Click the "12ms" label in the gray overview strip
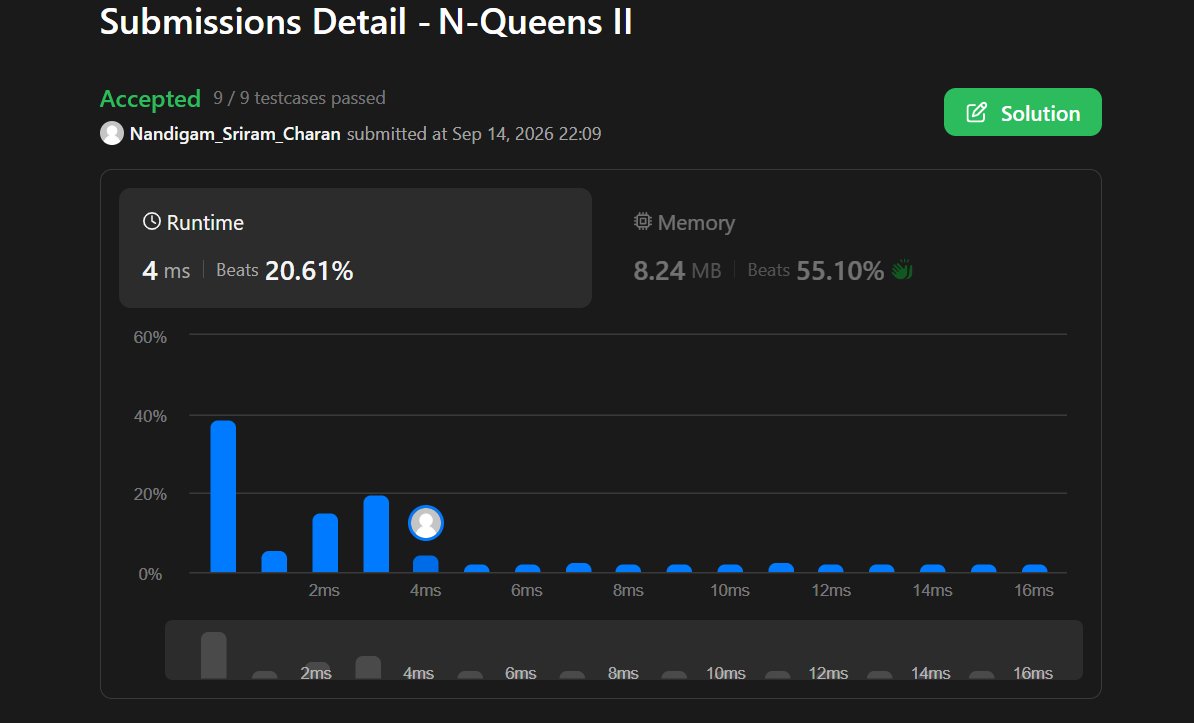Viewport: 1194px width, 723px height. pos(828,673)
